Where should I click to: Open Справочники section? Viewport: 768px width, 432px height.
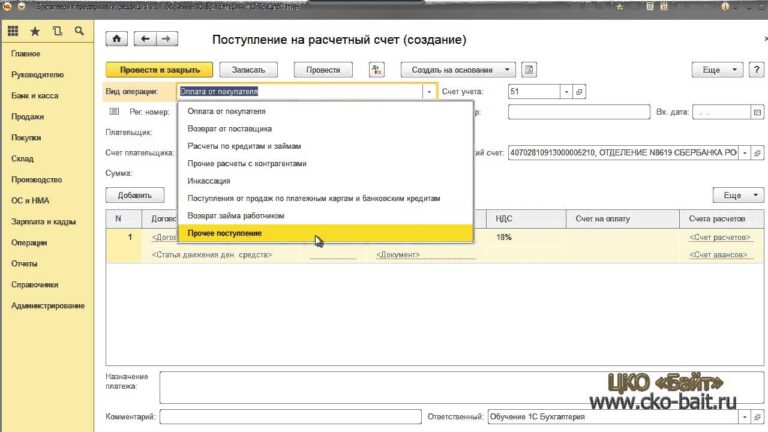pos(34,285)
